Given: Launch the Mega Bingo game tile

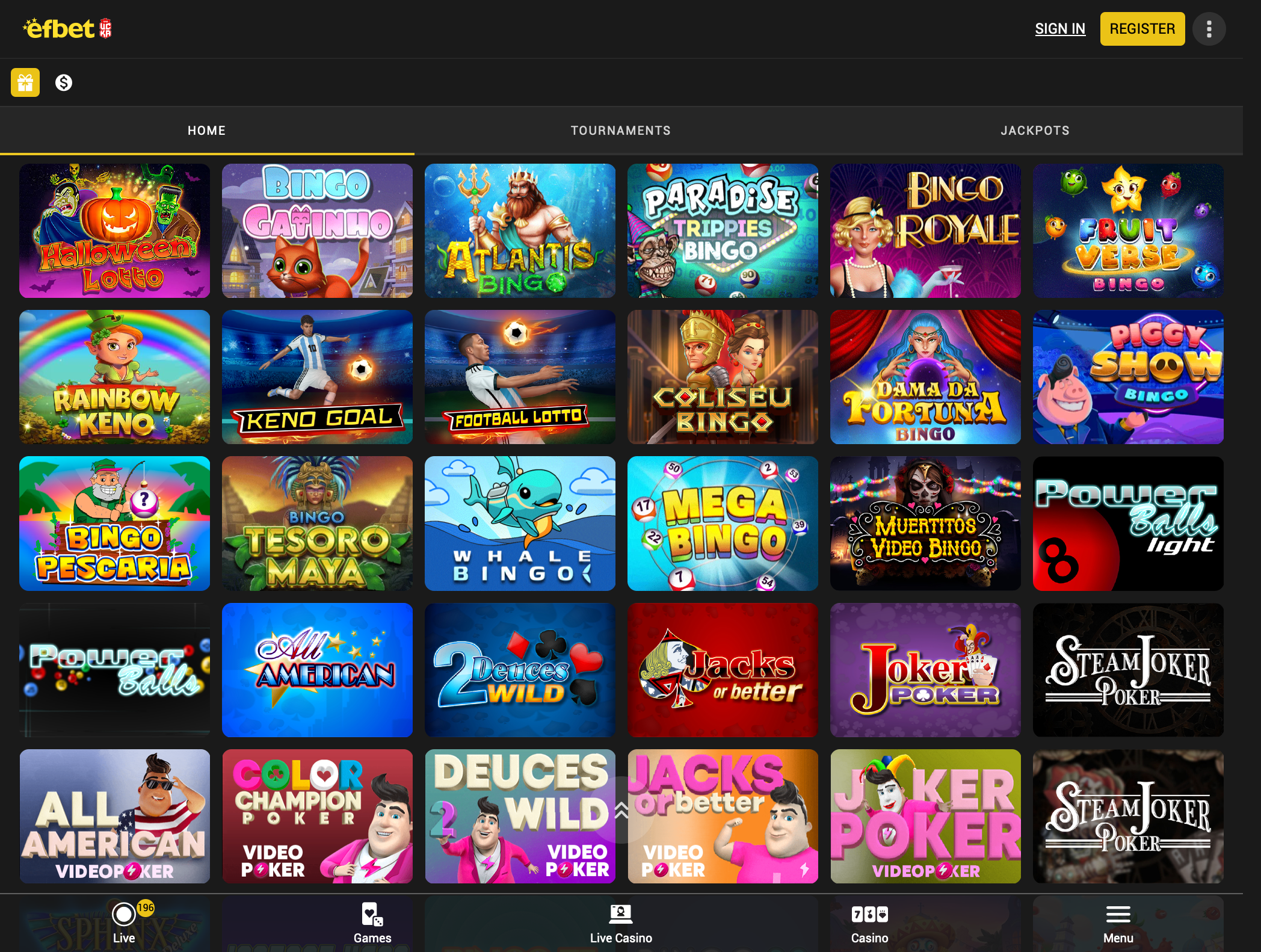Looking at the screenshot, I should click(x=723, y=523).
